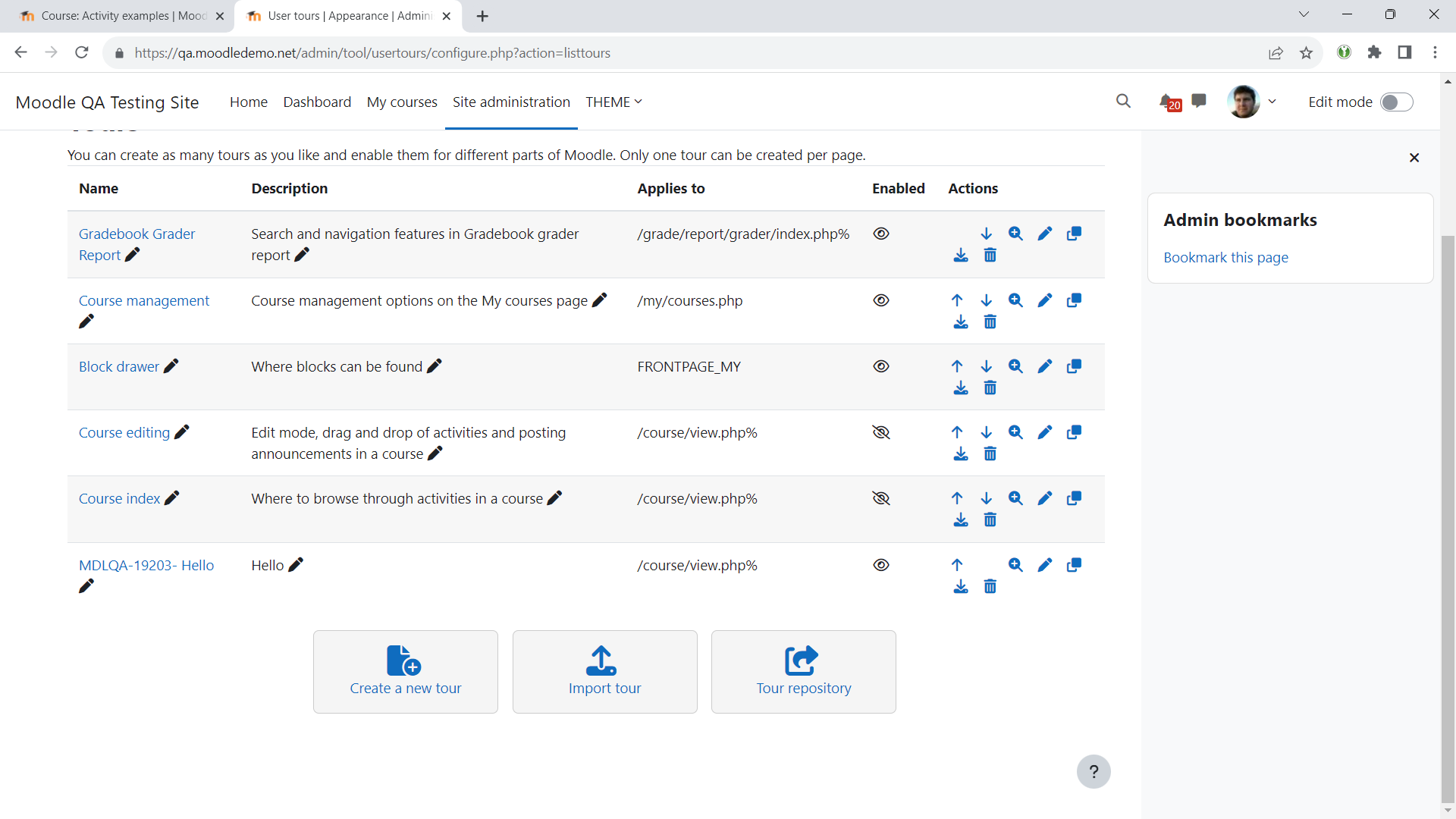Edit settings of MDLQA-19203- Hello tour
This screenshot has height=819, width=1456.
pos(1044,565)
